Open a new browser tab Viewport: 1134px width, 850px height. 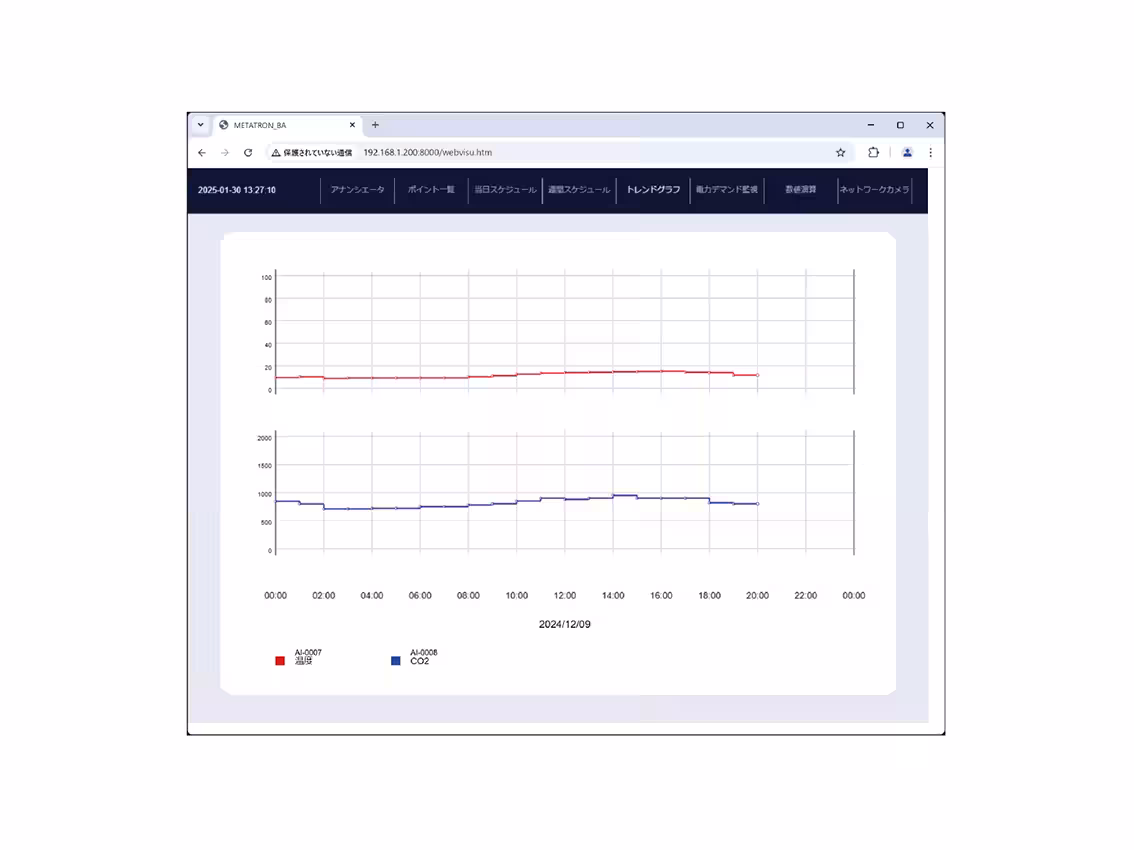(x=375, y=125)
